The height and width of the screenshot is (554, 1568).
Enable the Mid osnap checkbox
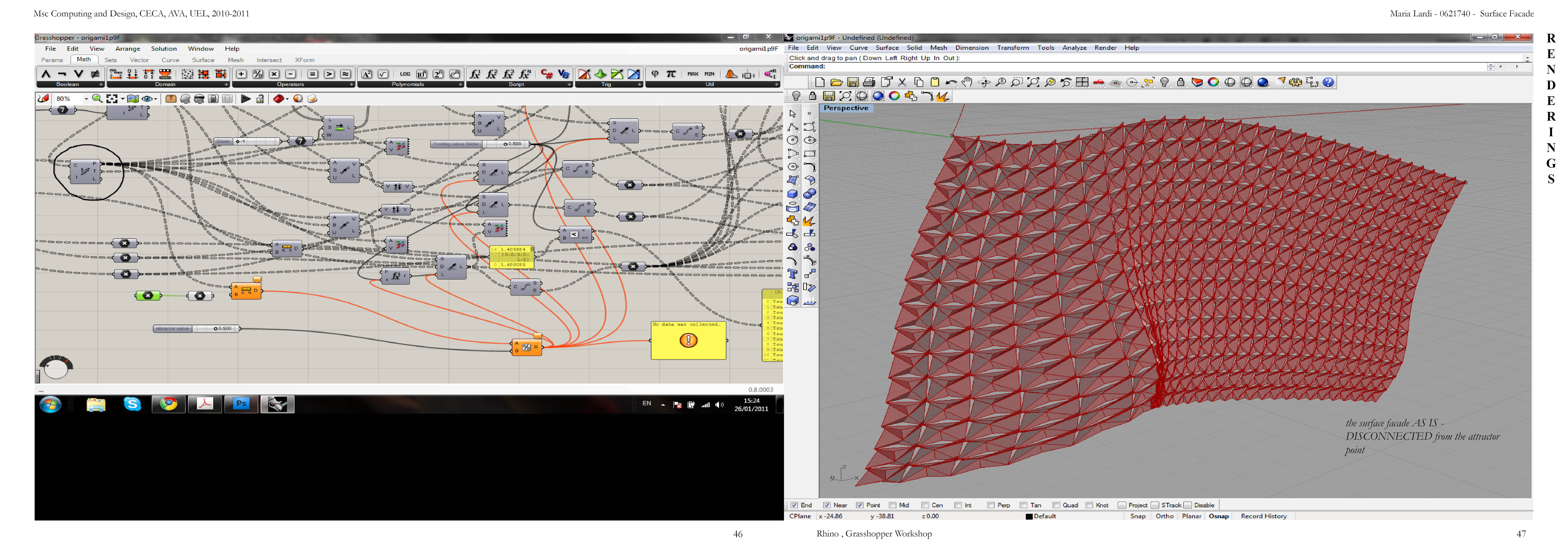click(x=892, y=505)
